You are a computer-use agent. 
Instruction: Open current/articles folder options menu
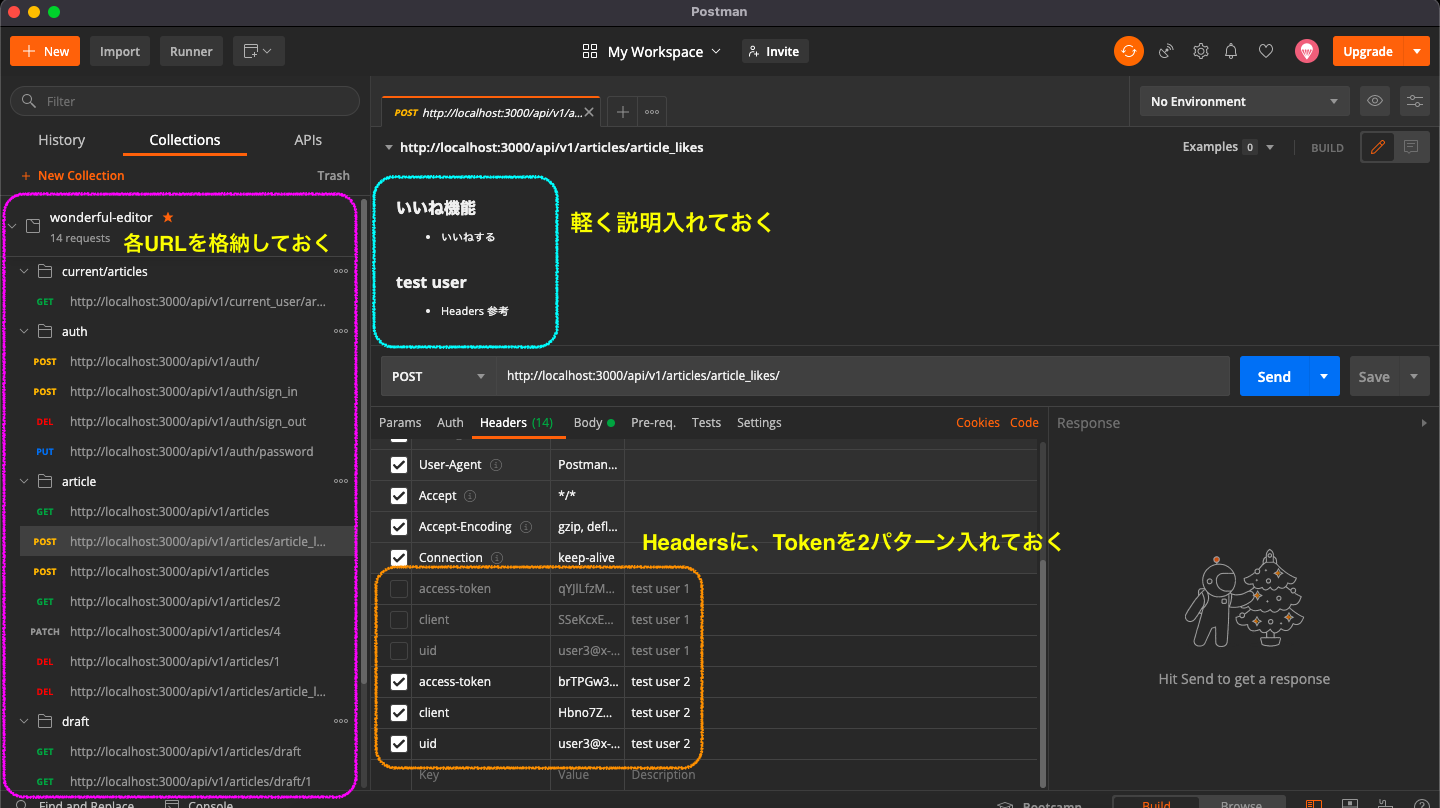click(341, 271)
